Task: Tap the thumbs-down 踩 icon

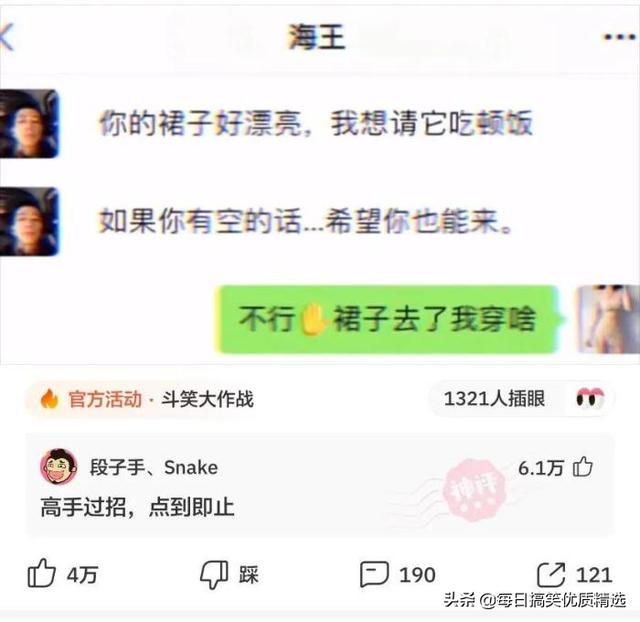Action: coord(214,575)
